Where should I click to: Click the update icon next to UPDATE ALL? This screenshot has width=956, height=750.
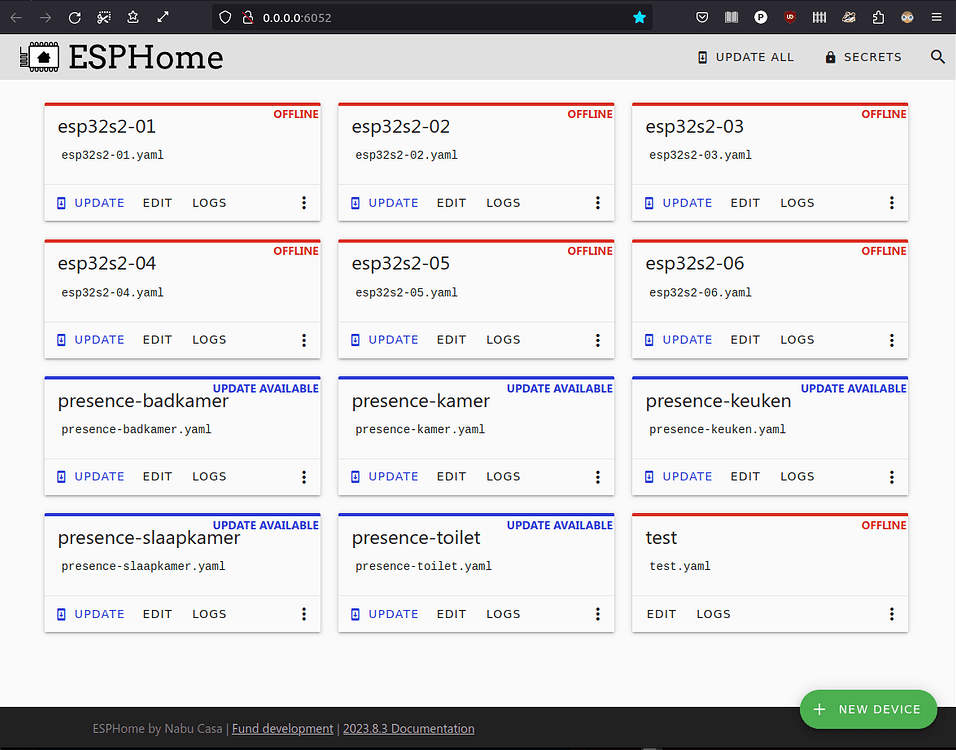pos(702,57)
